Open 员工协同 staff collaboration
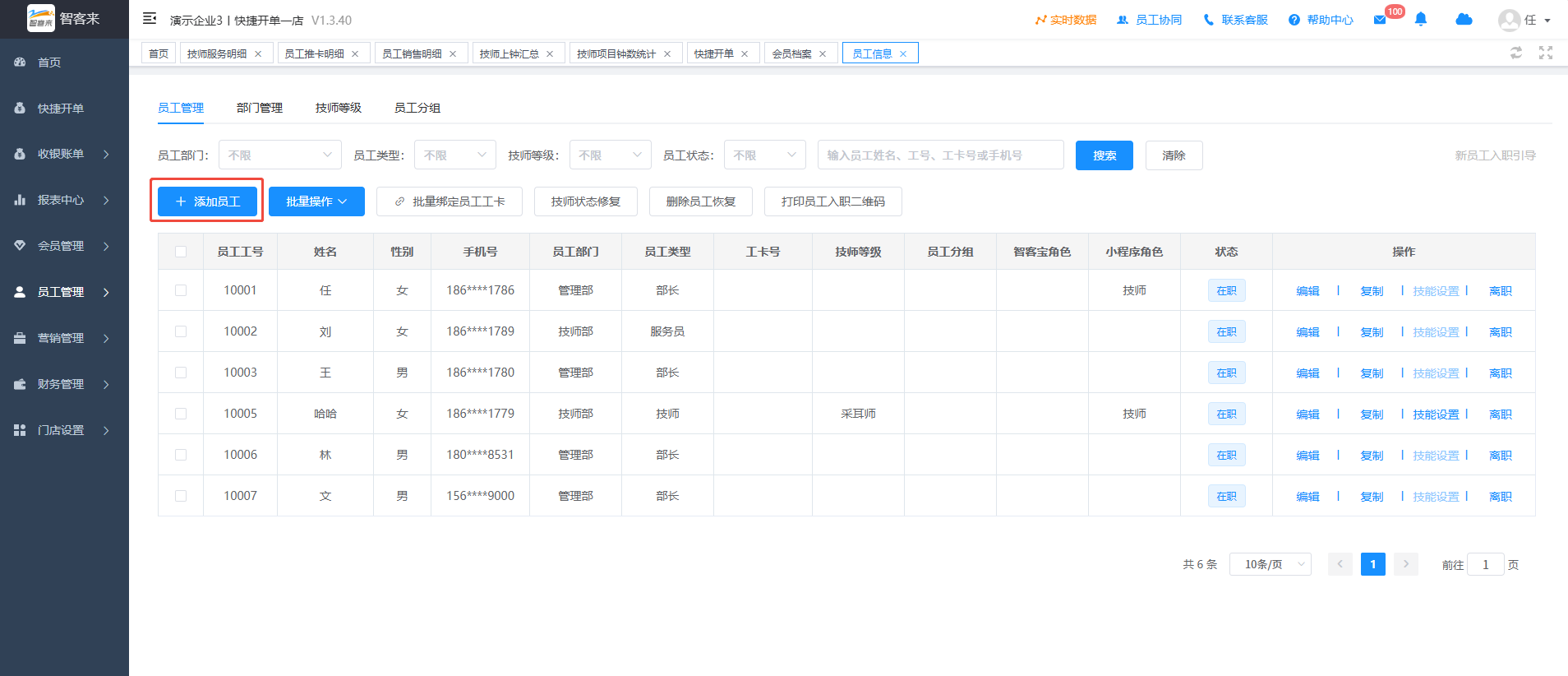1568x676 pixels. (x=1149, y=20)
